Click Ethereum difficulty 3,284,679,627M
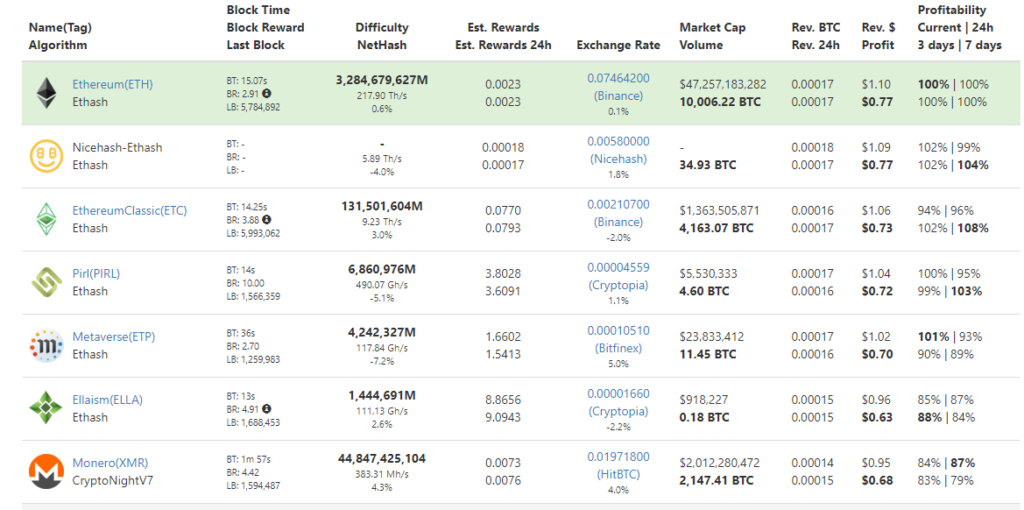 point(382,80)
